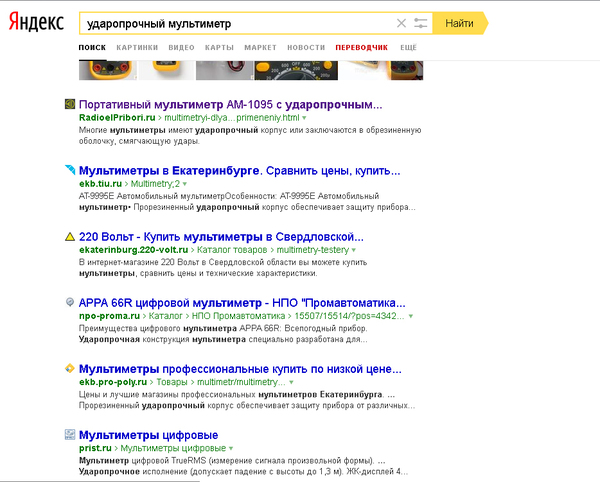Switch to the Новости tab

tap(306, 47)
